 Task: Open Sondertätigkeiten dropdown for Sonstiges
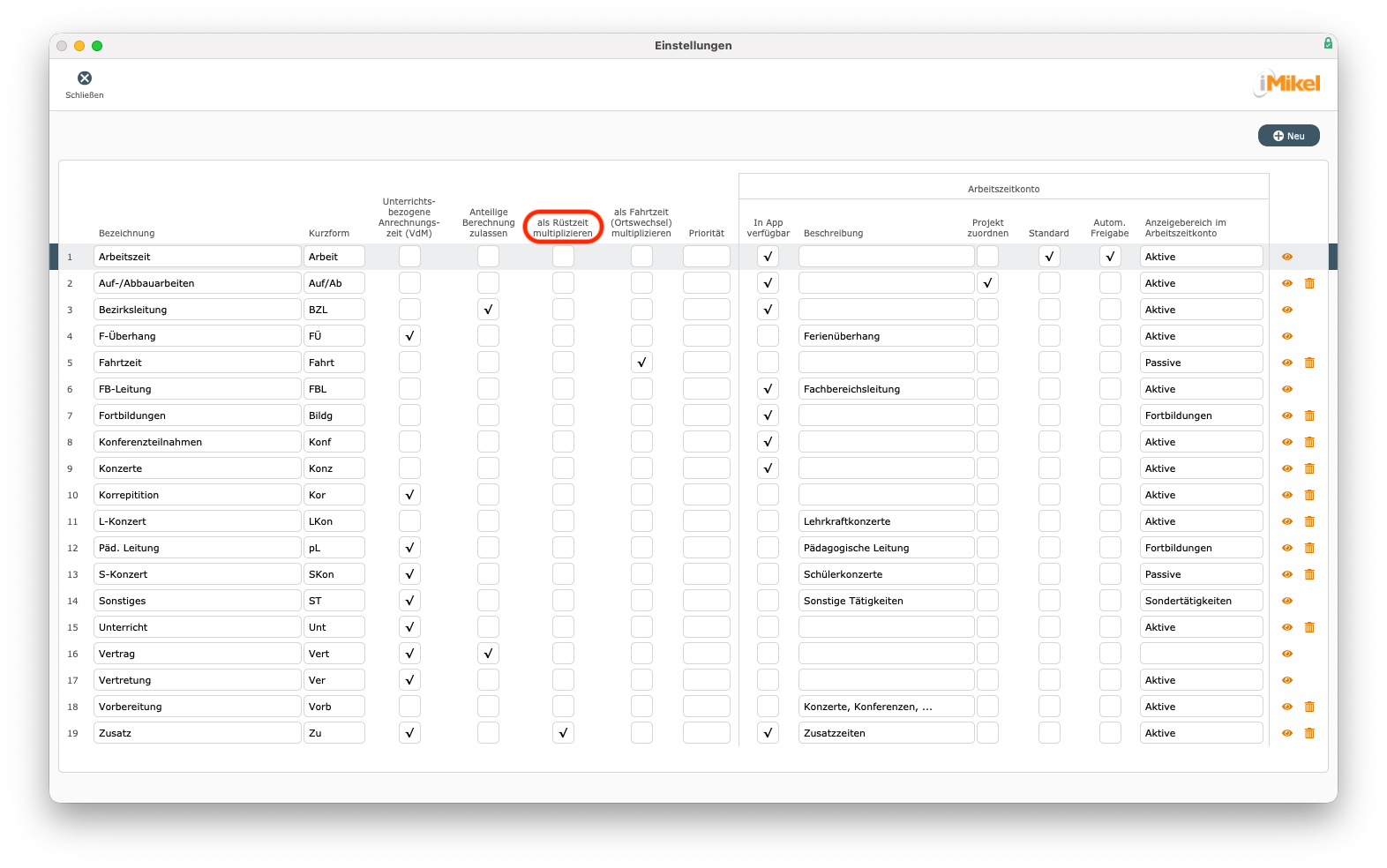(x=1202, y=601)
